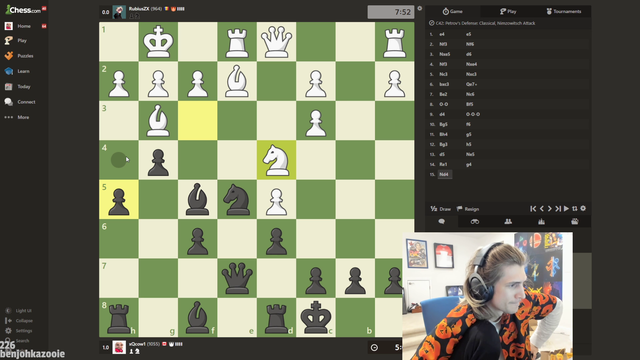Select the white bishop on g3

point(158,120)
